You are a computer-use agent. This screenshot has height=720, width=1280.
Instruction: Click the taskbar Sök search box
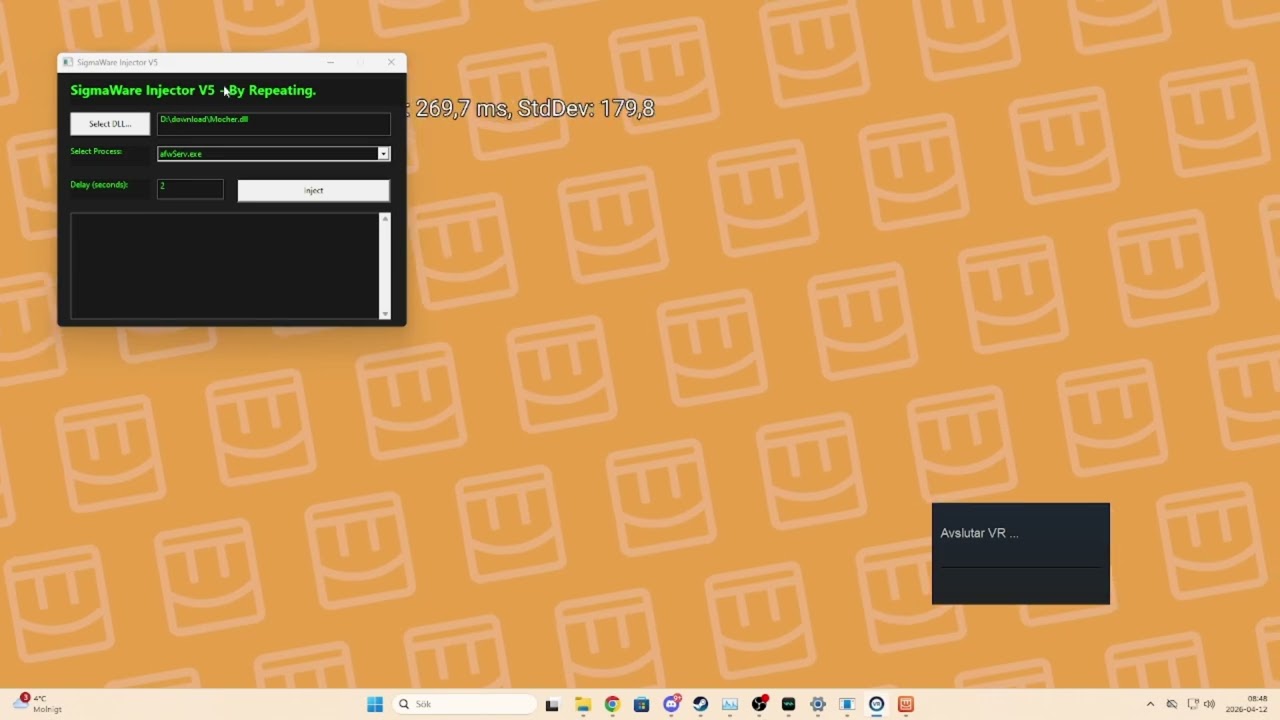click(x=464, y=704)
